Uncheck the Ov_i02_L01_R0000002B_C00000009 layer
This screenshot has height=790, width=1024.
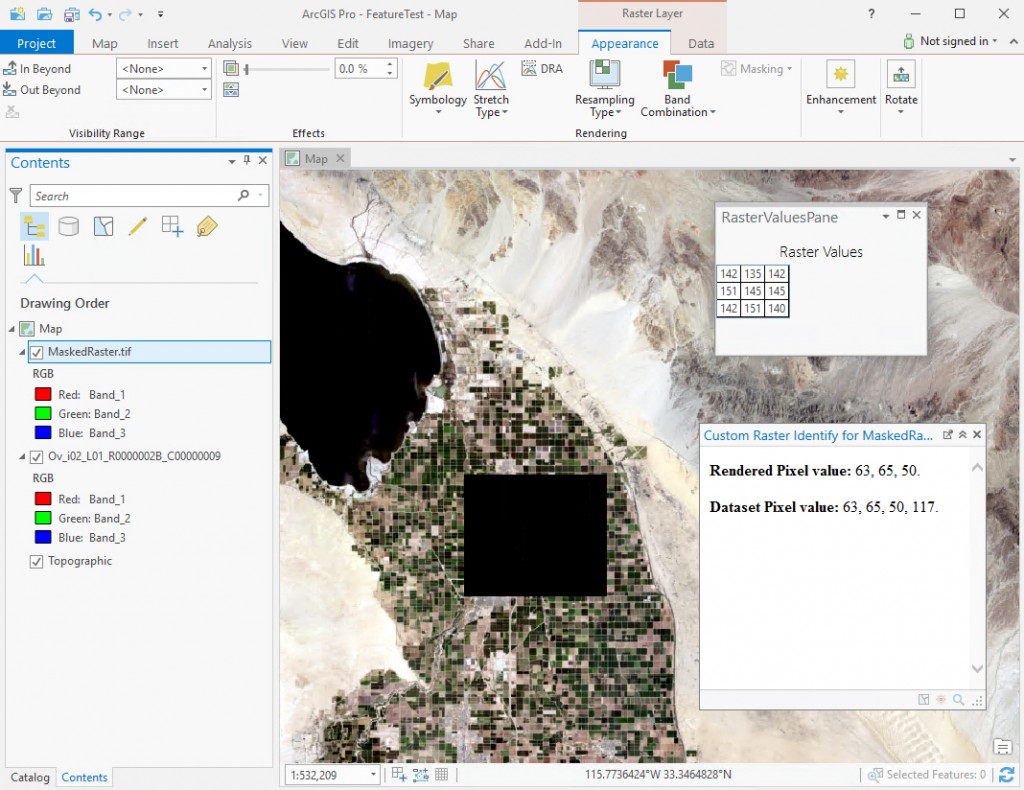point(37,456)
